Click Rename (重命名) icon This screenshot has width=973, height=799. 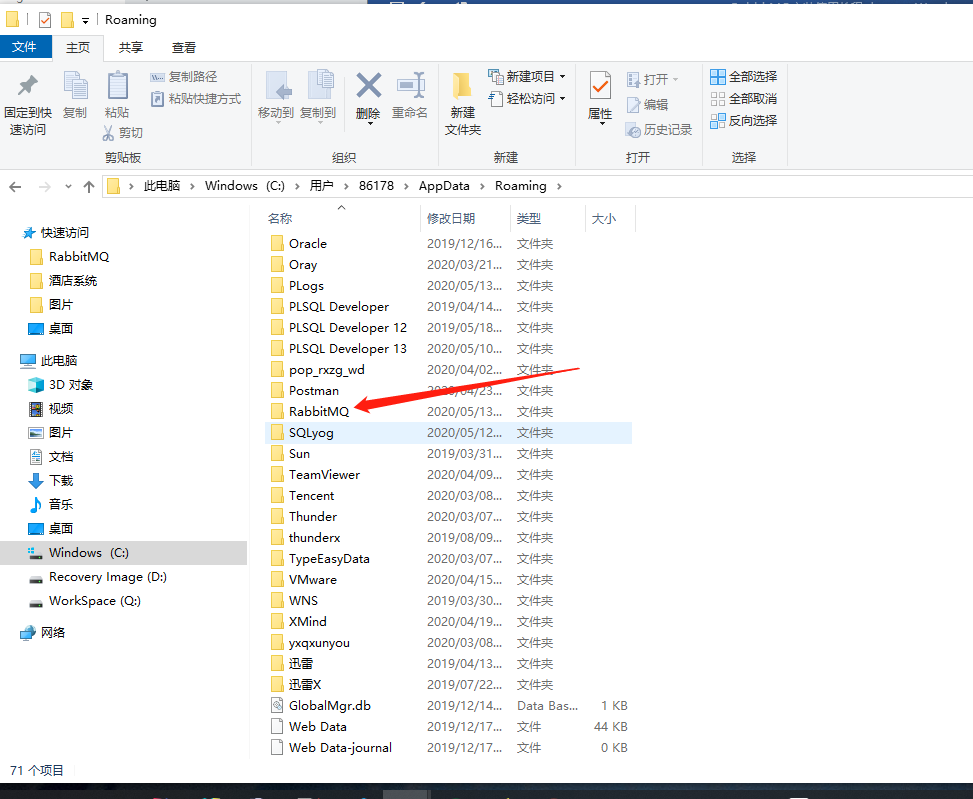coord(410,94)
